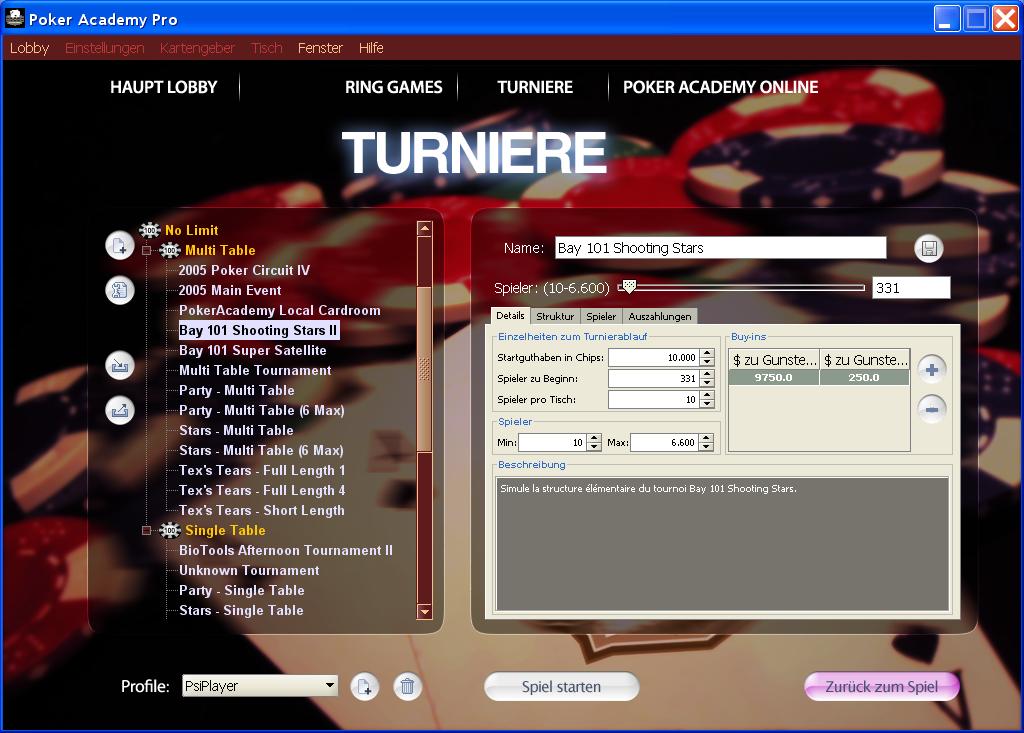Click the chip icon next to Multi Table
Image resolution: width=1024 pixels, height=733 pixels.
(170, 250)
